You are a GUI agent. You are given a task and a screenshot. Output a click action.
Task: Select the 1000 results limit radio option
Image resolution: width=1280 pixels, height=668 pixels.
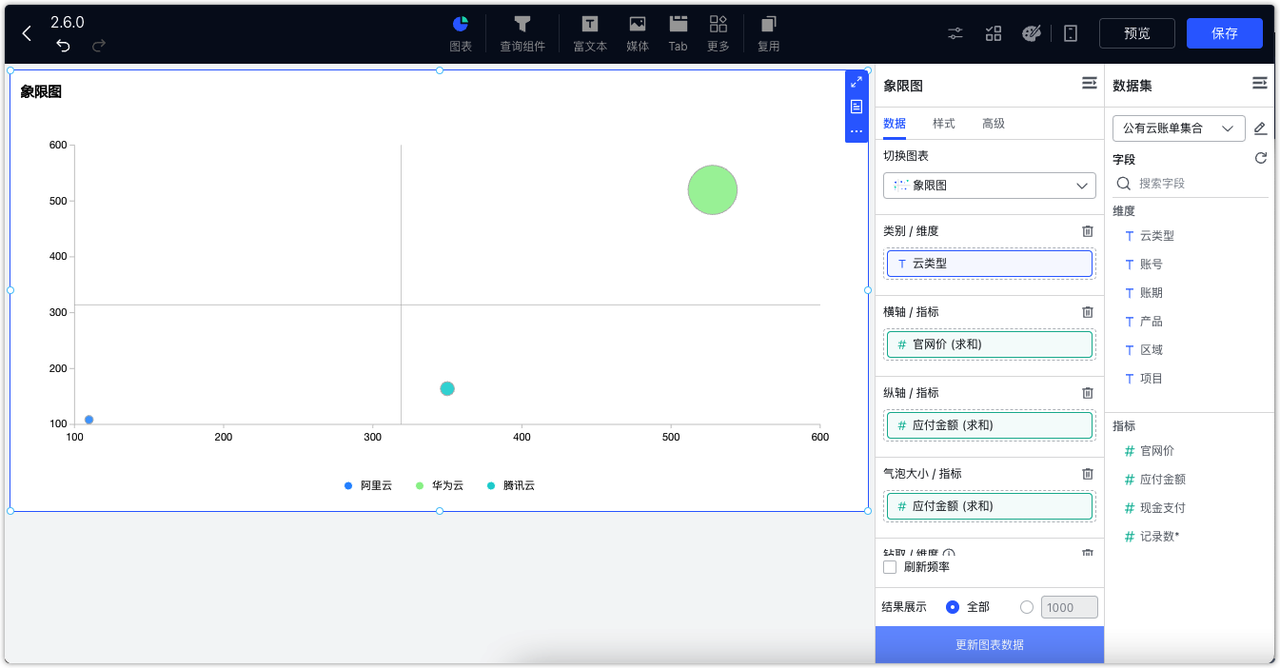(x=1027, y=607)
